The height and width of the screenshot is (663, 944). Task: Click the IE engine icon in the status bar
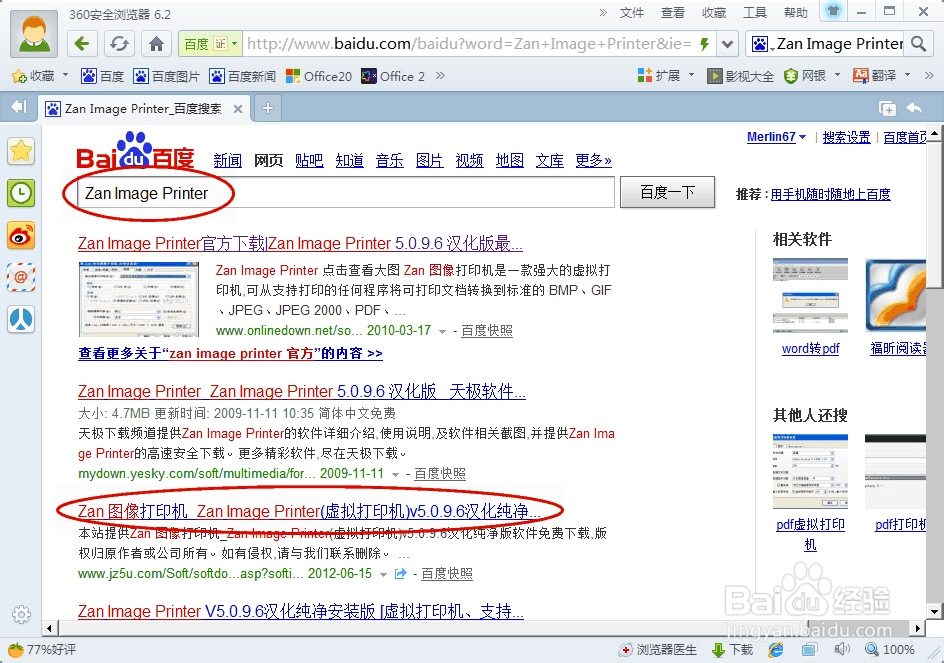pos(776,650)
